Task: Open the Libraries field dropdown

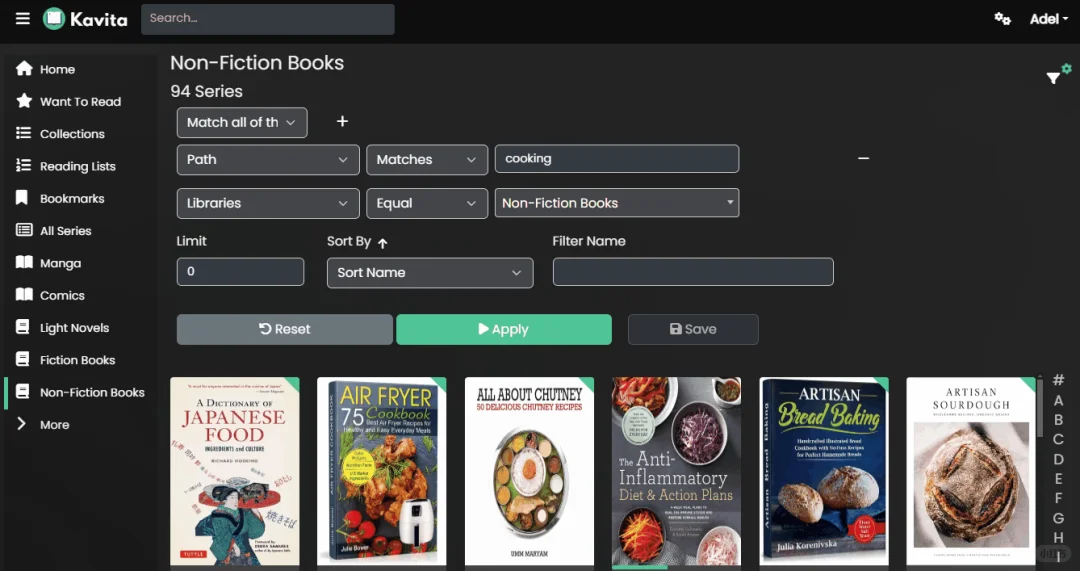Action: point(268,203)
